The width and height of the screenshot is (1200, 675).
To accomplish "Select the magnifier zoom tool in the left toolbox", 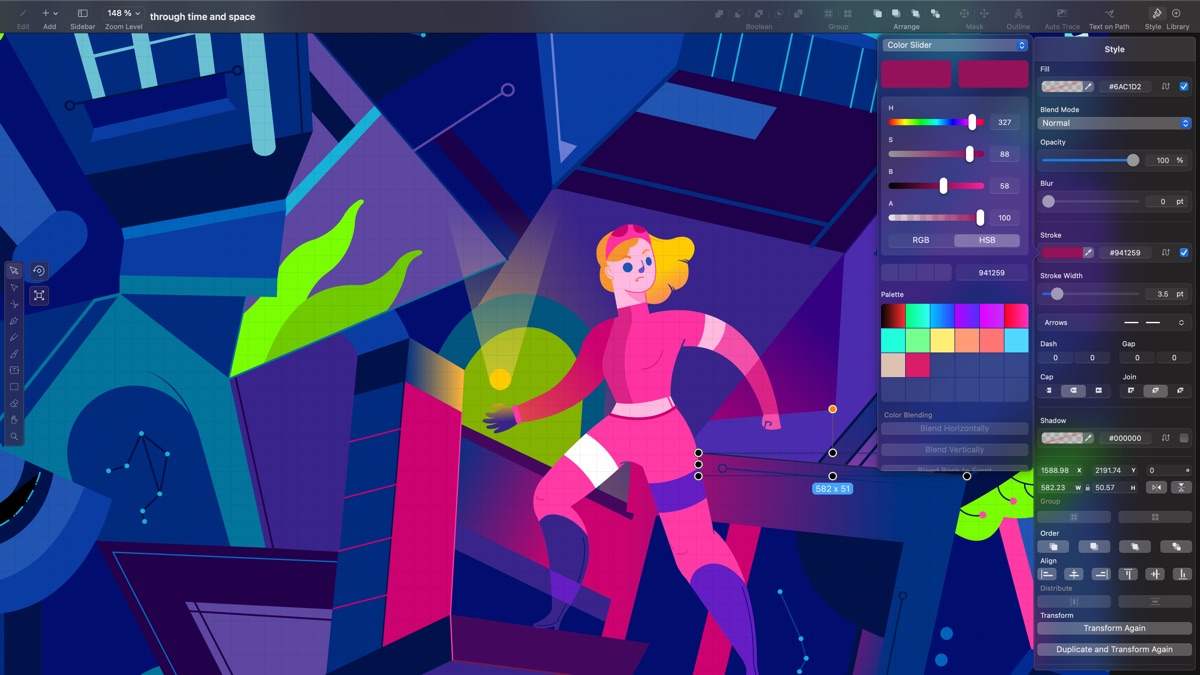I will tap(14, 437).
